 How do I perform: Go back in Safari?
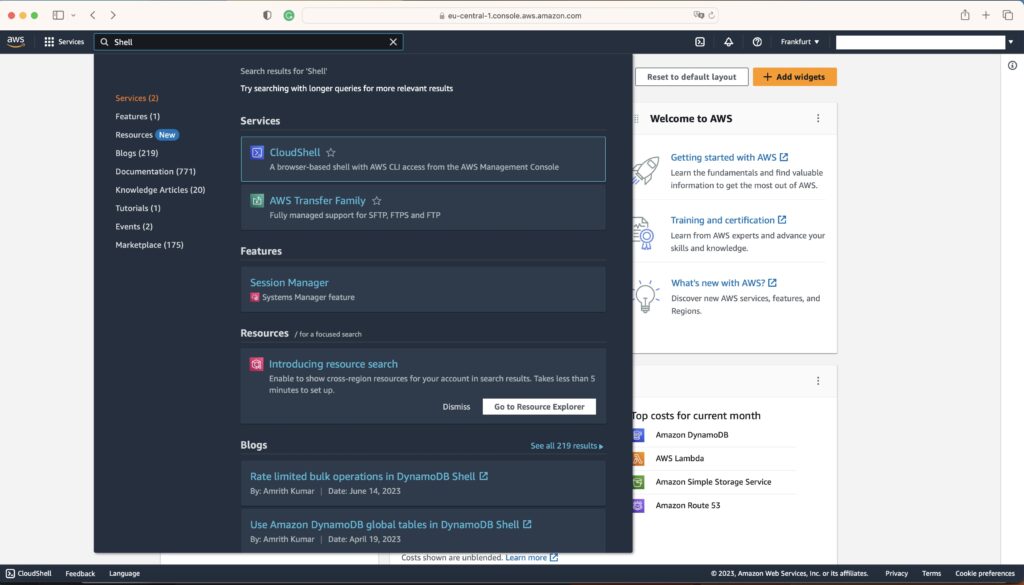93,15
